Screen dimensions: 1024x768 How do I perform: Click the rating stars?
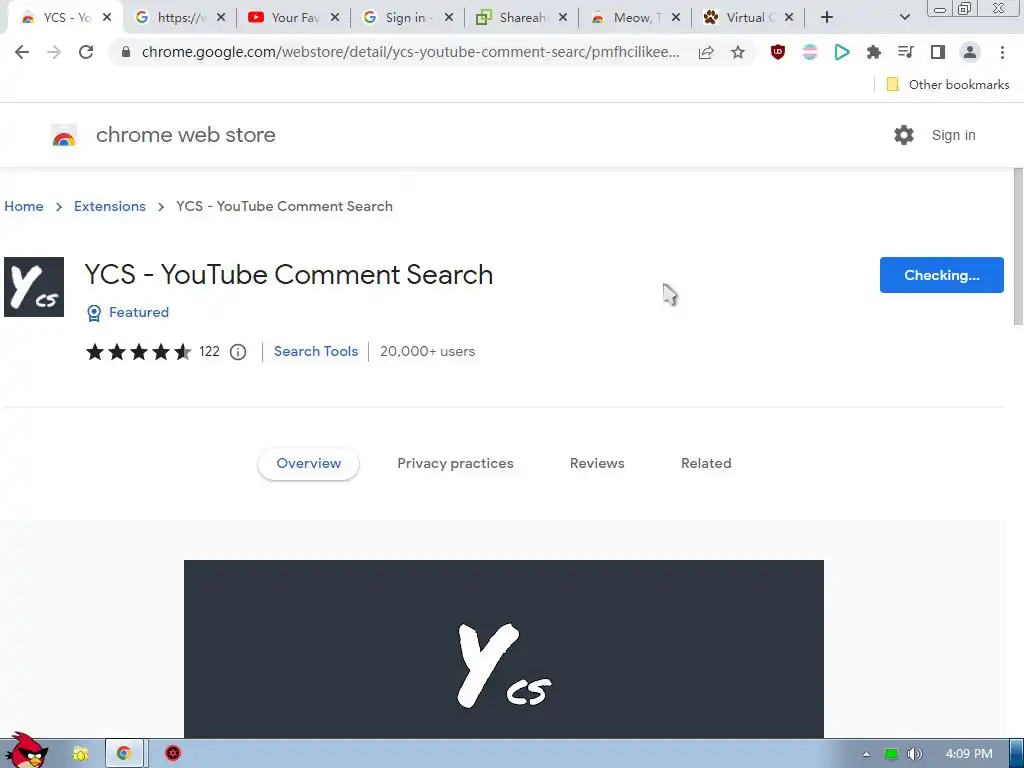tap(138, 352)
